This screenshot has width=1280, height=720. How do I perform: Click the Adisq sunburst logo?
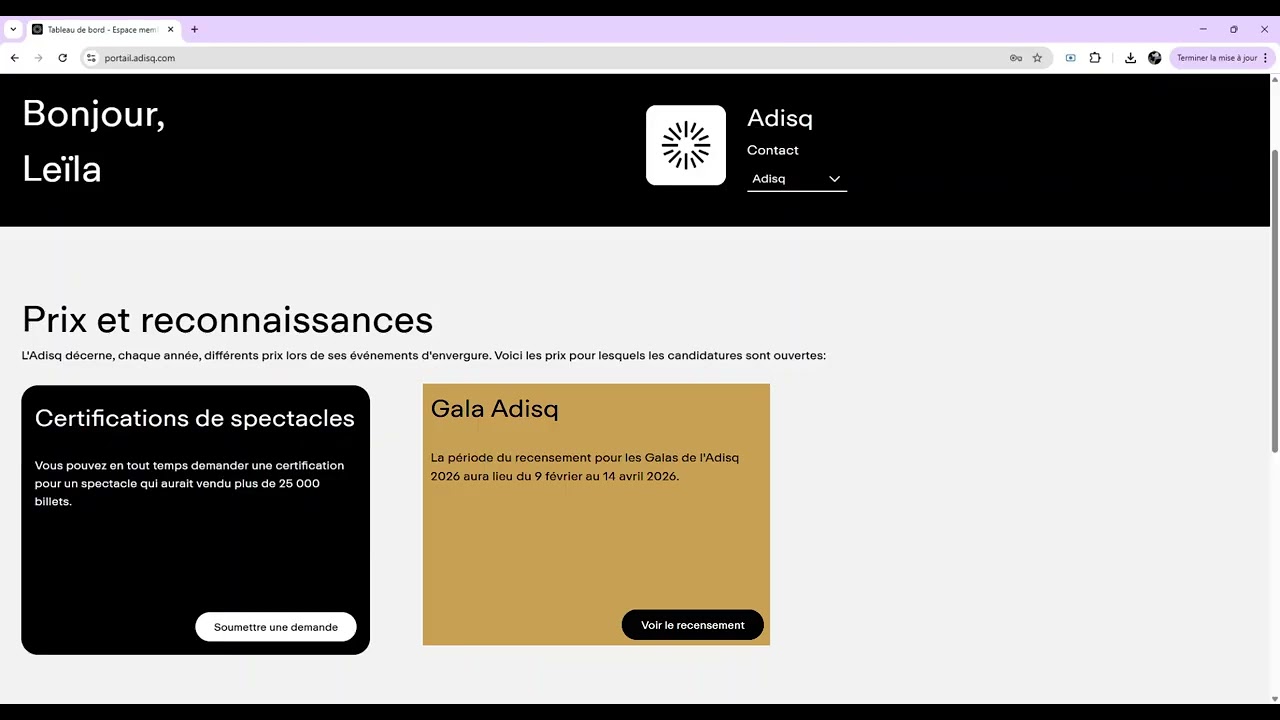click(x=686, y=145)
